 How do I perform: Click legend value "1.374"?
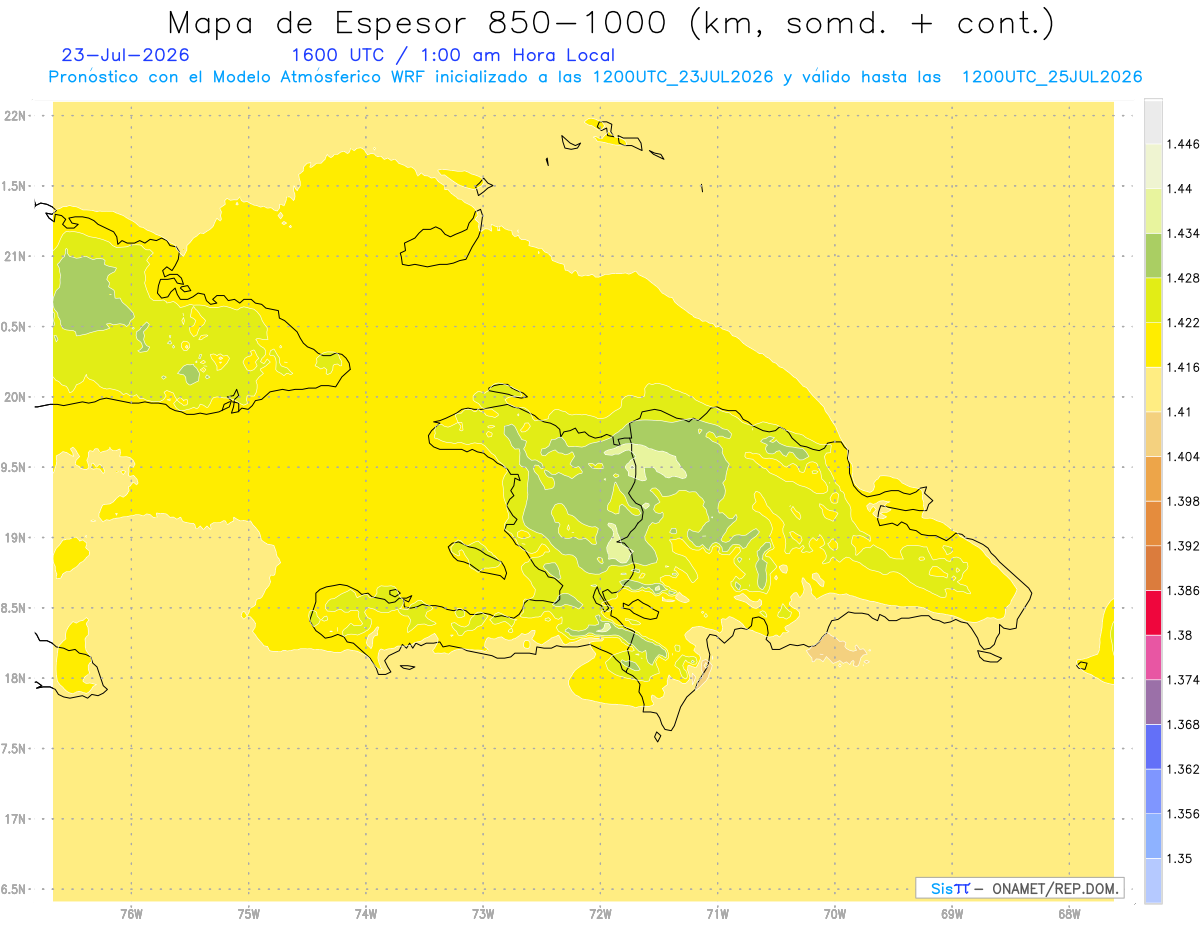tap(1183, 680)
